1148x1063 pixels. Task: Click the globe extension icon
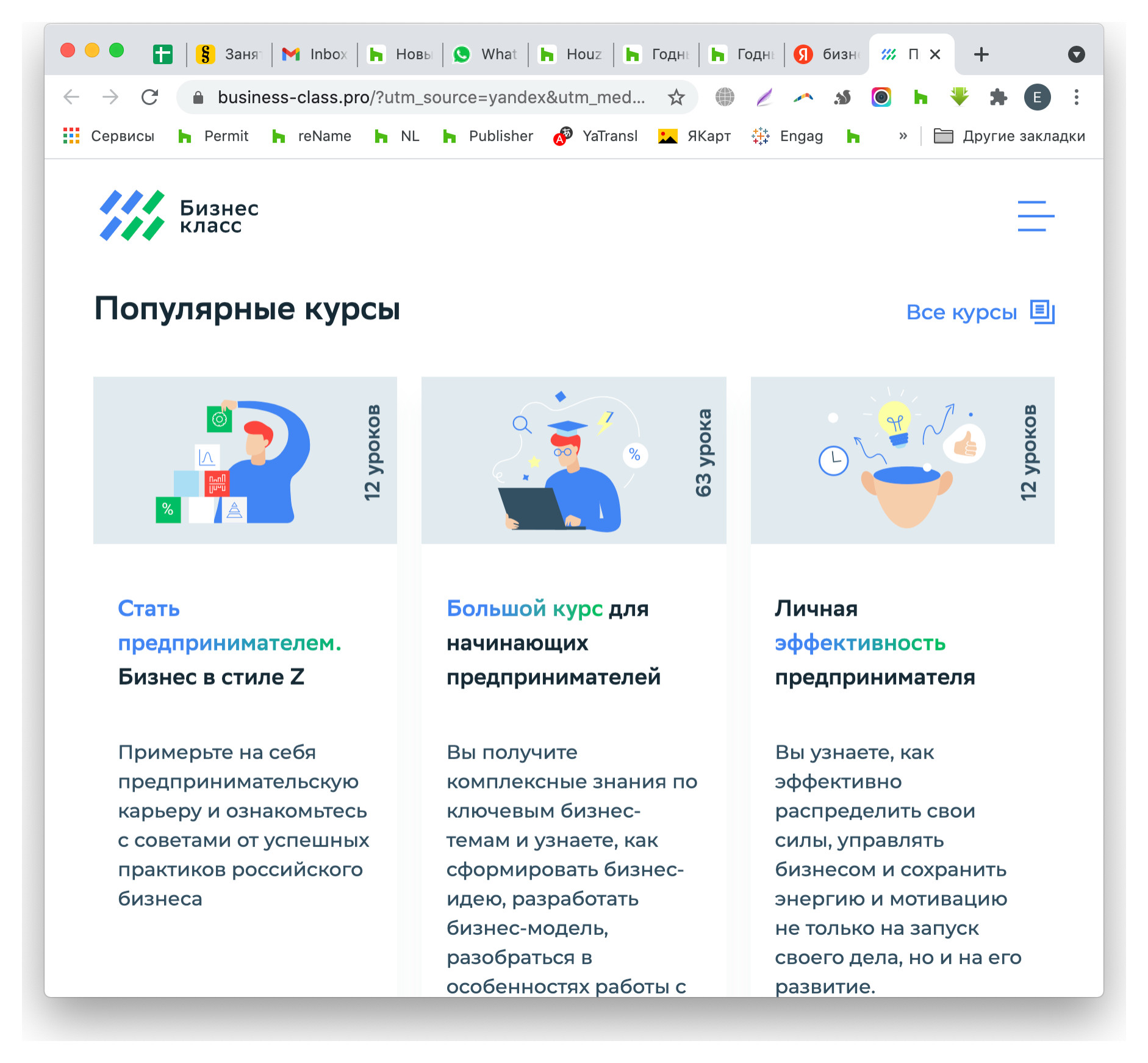pyautogui.click(x=724, y=97)
